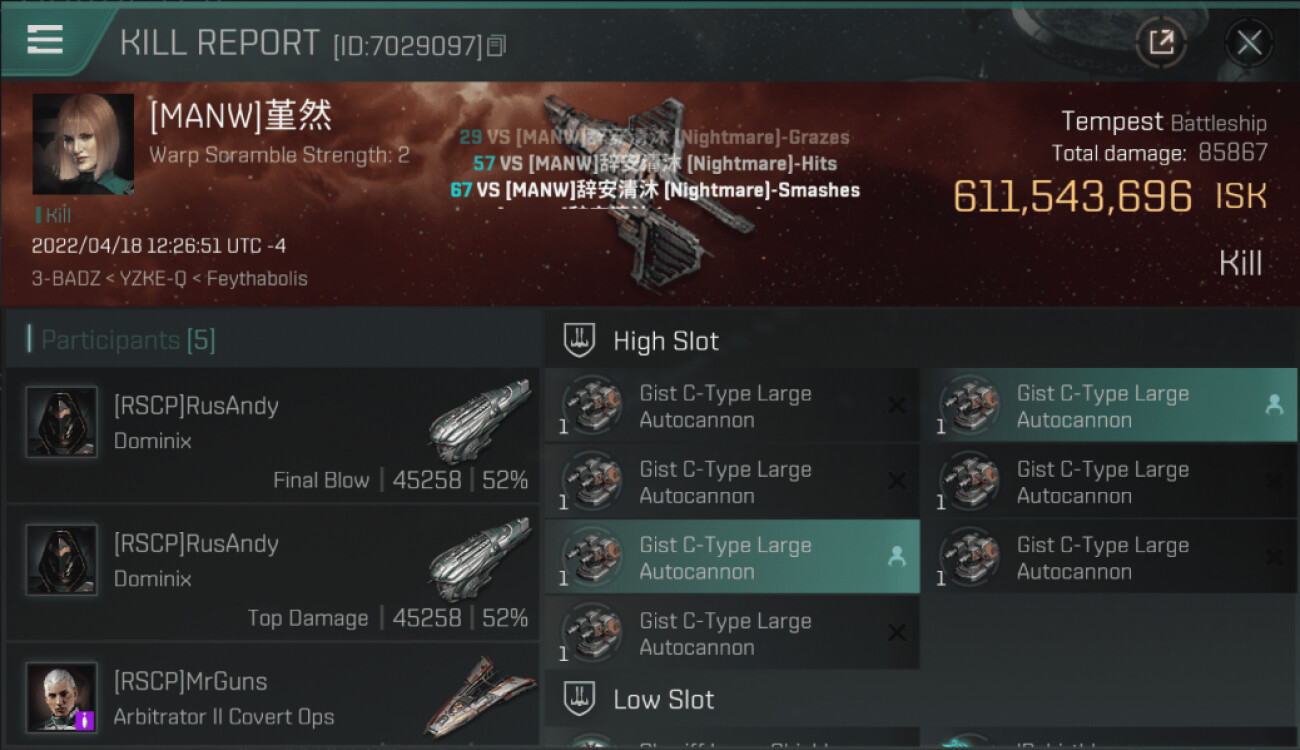Click the victim's character portrait

[83, 144]
